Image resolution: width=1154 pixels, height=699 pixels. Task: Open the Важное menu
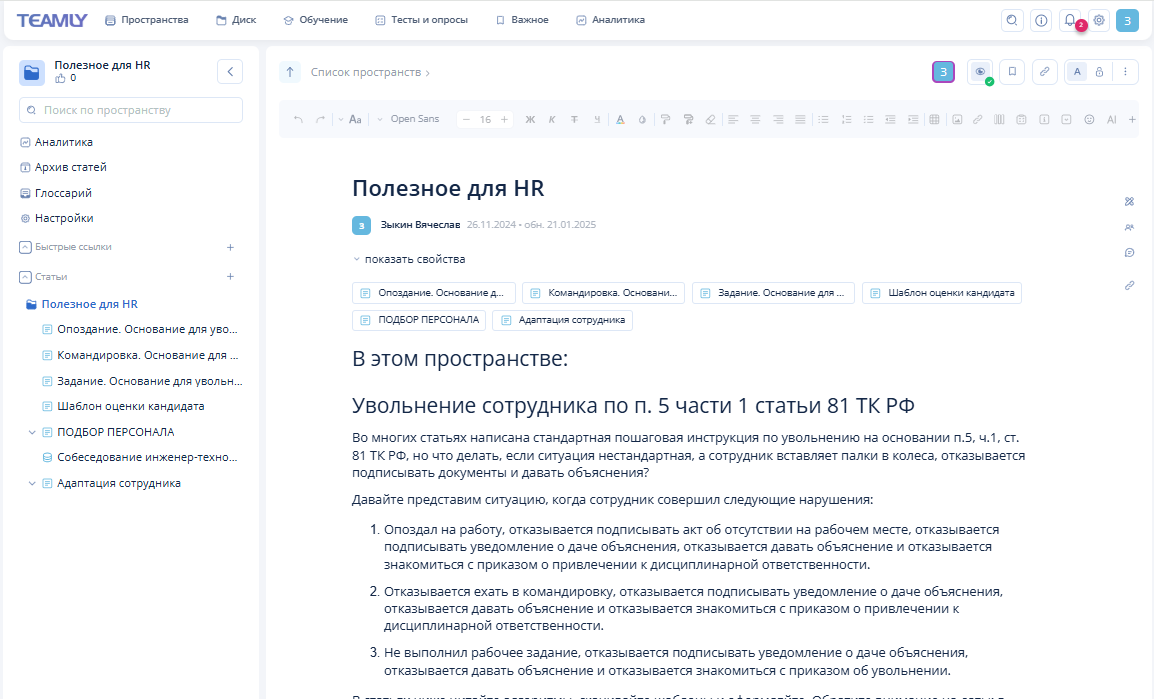point(522,20)
